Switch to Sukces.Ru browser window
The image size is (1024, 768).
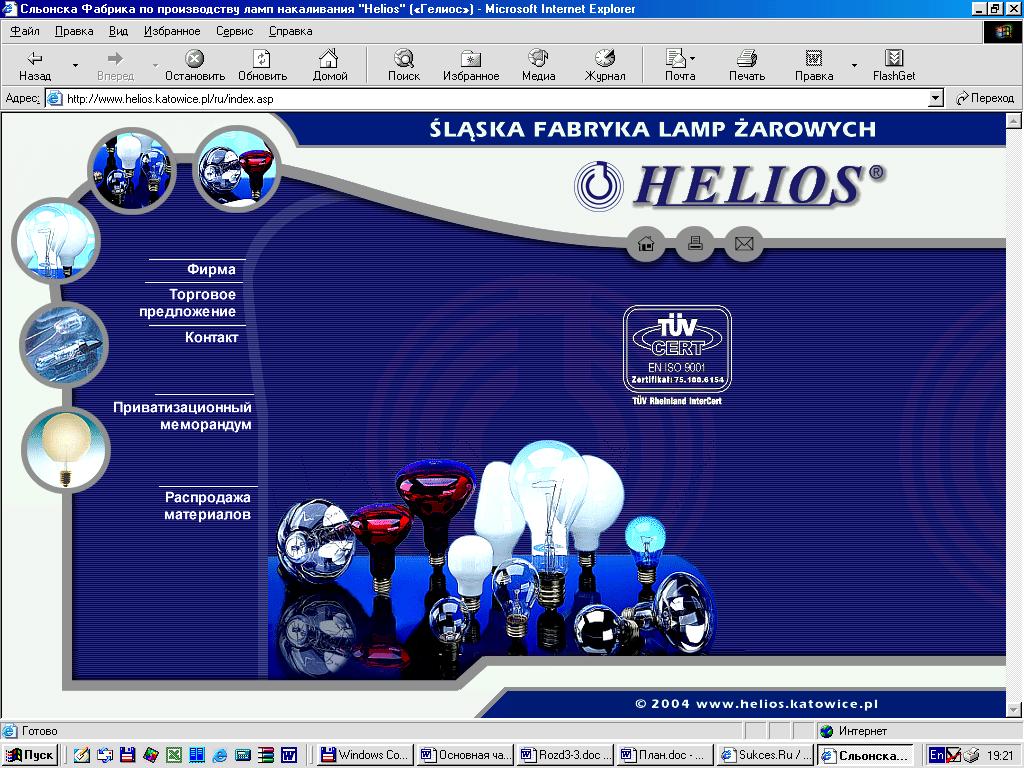coord(765,755)
